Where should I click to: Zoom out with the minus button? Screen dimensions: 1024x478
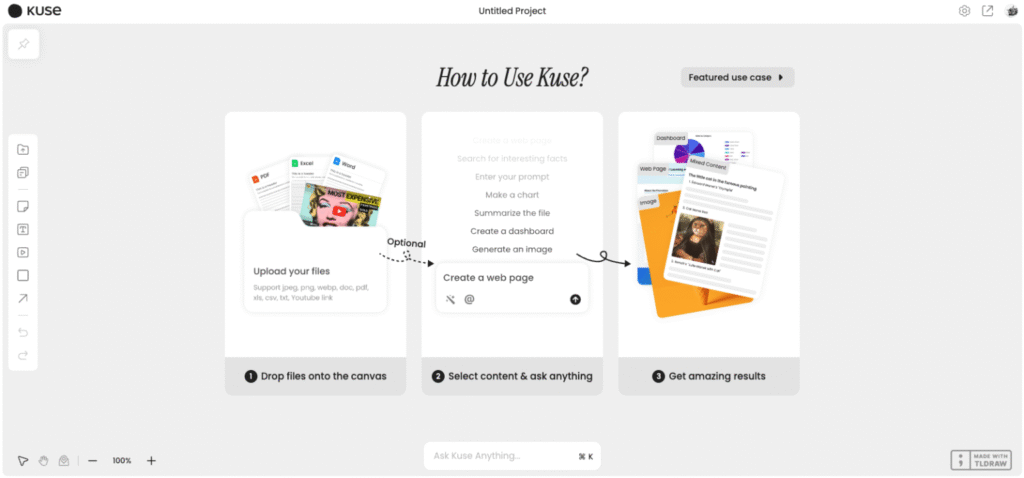click(x=92, y=460)
